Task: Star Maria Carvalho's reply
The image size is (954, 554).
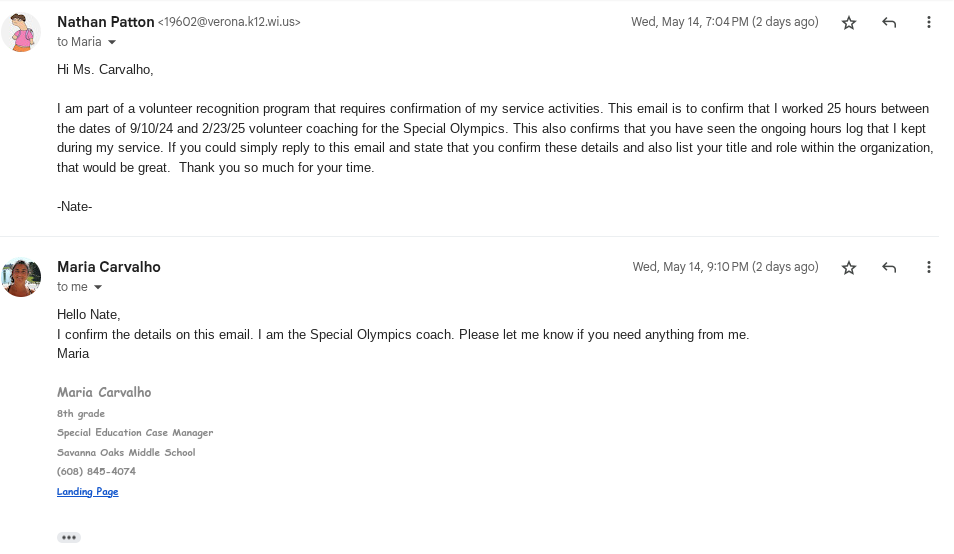Action: click(849, 267)
